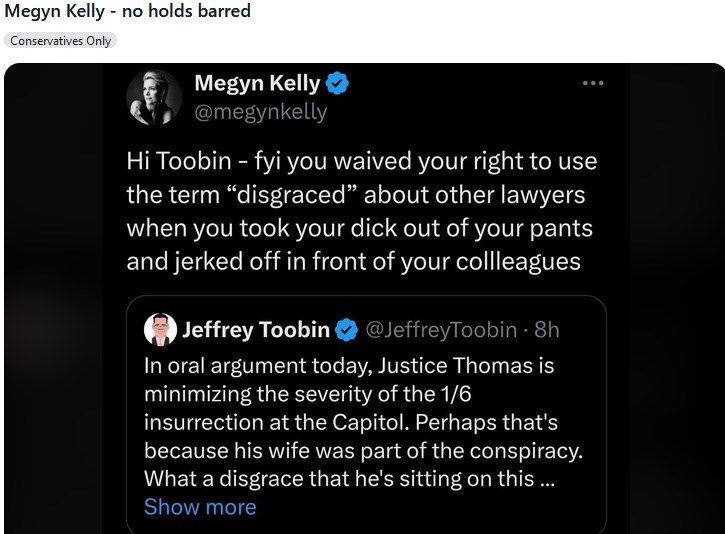Click the tweet line starting "Hi Toobin - fyi"
Viewport: 725px width, 534px height.
(361, 161)
